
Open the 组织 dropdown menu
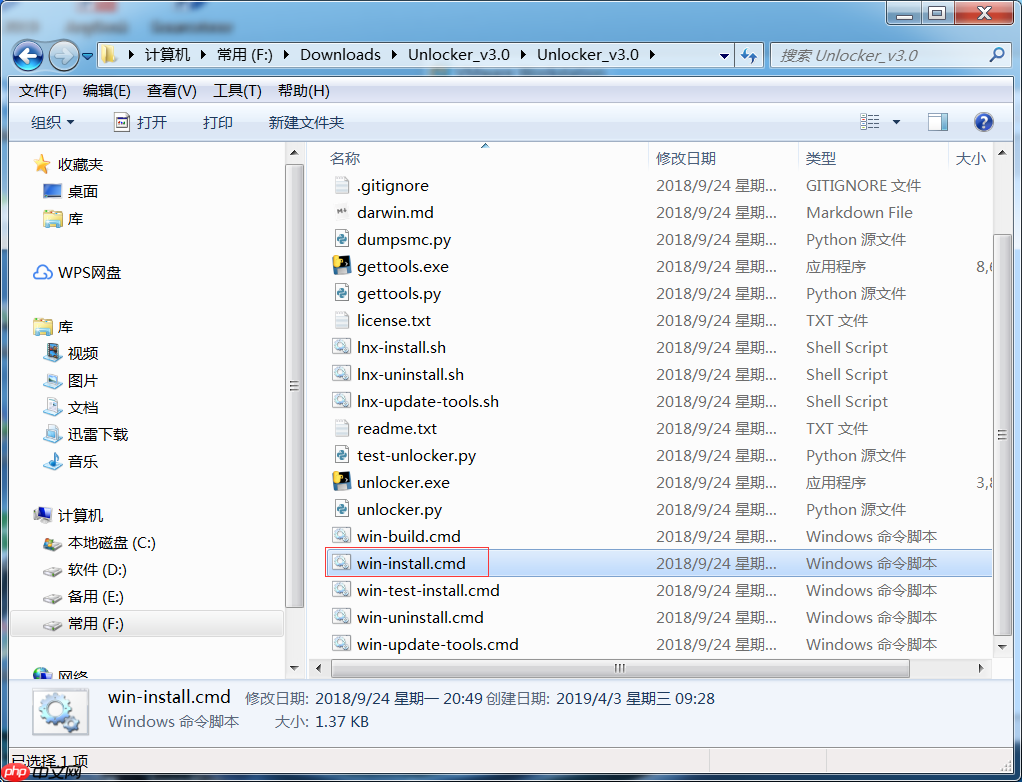point(51,122)
